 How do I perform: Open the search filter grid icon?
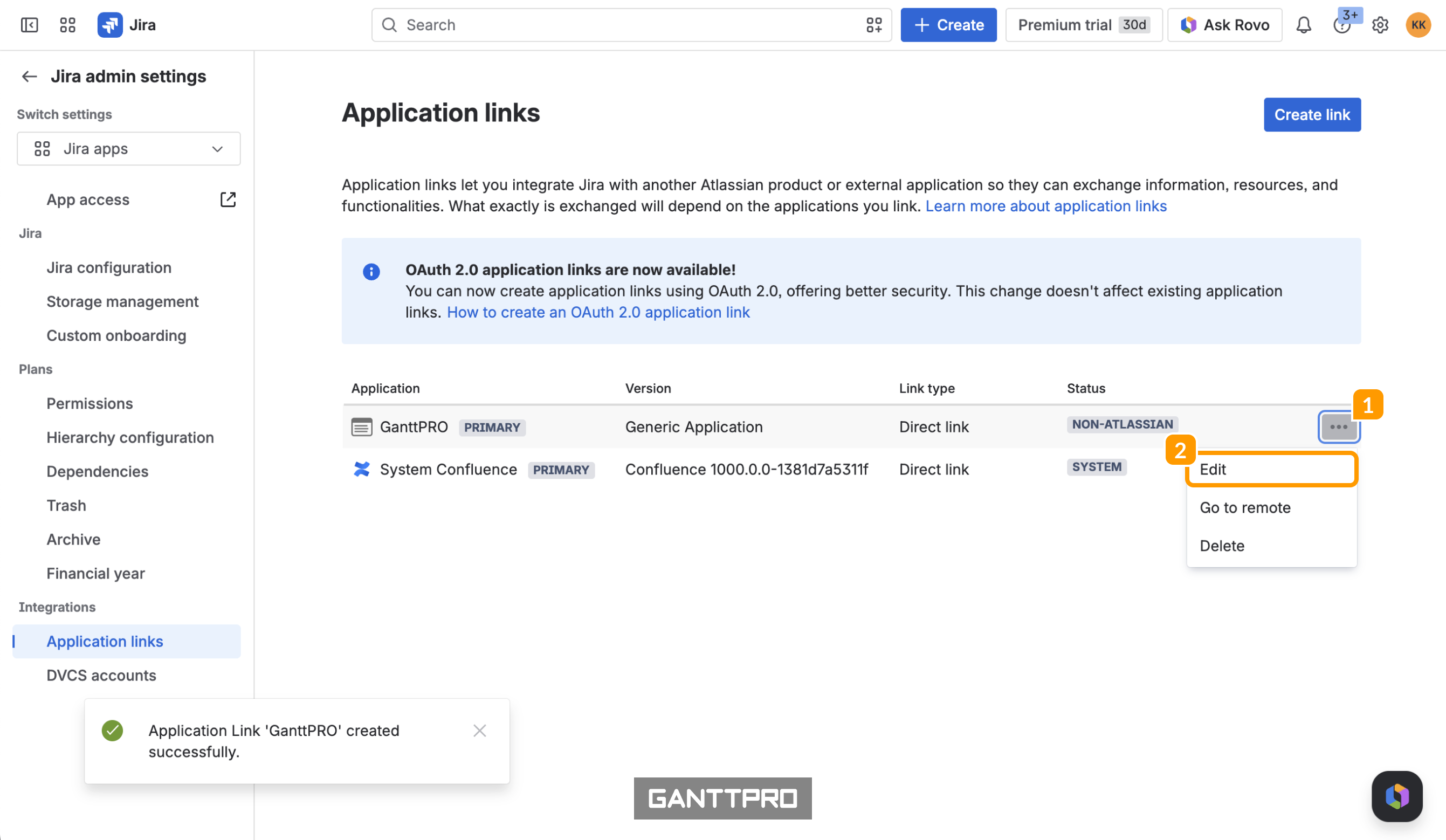click(x=874, y=25)
